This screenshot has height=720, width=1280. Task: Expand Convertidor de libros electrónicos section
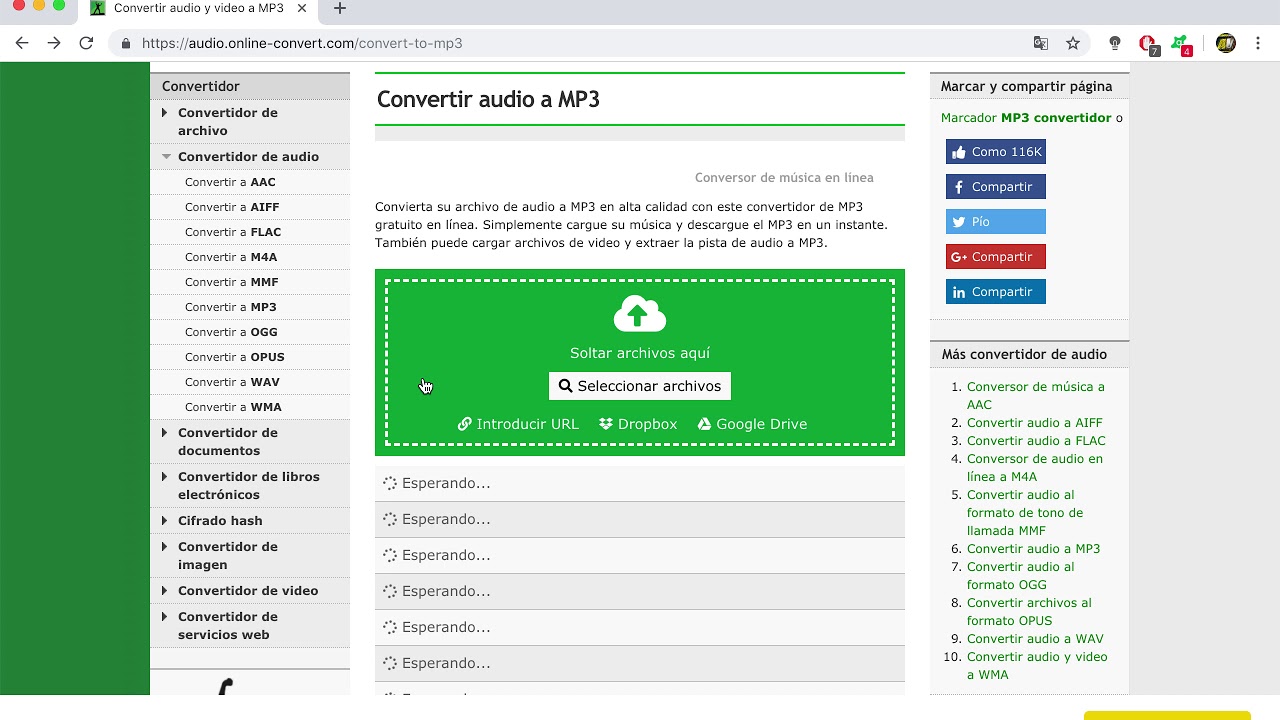[x=250, y=485]
